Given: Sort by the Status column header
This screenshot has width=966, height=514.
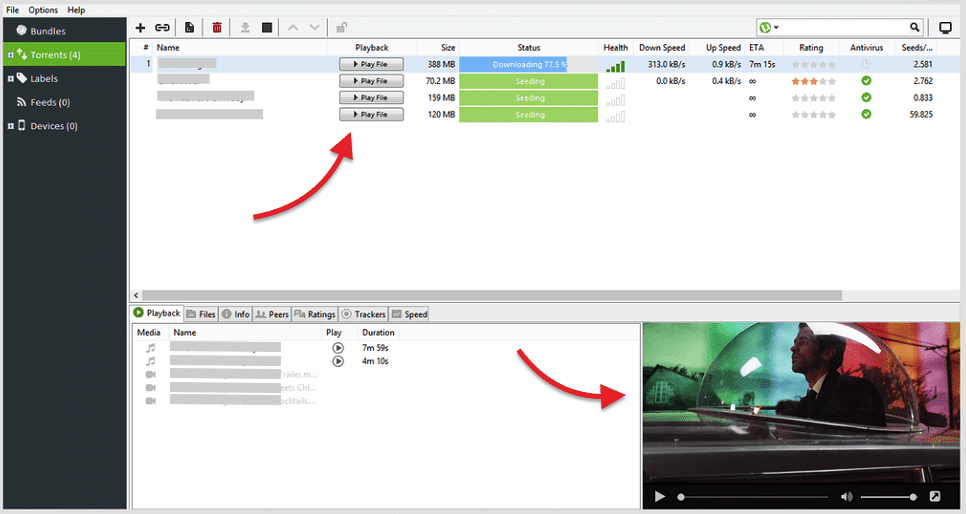Looking at the screenshot, I should coord(529,47).
